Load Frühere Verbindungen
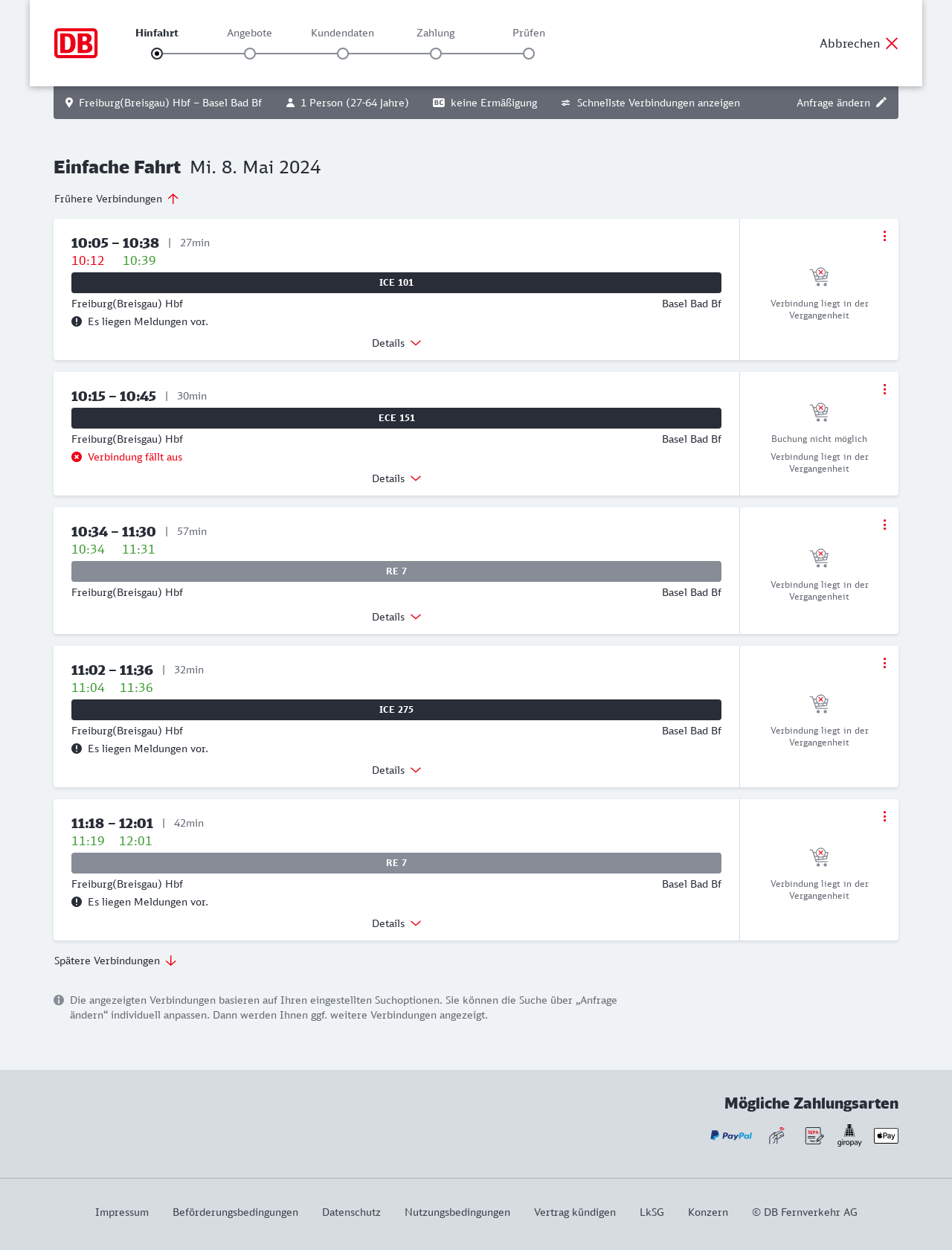The height and width of the screenshot is (1250, 952). (x=117, y=199)
